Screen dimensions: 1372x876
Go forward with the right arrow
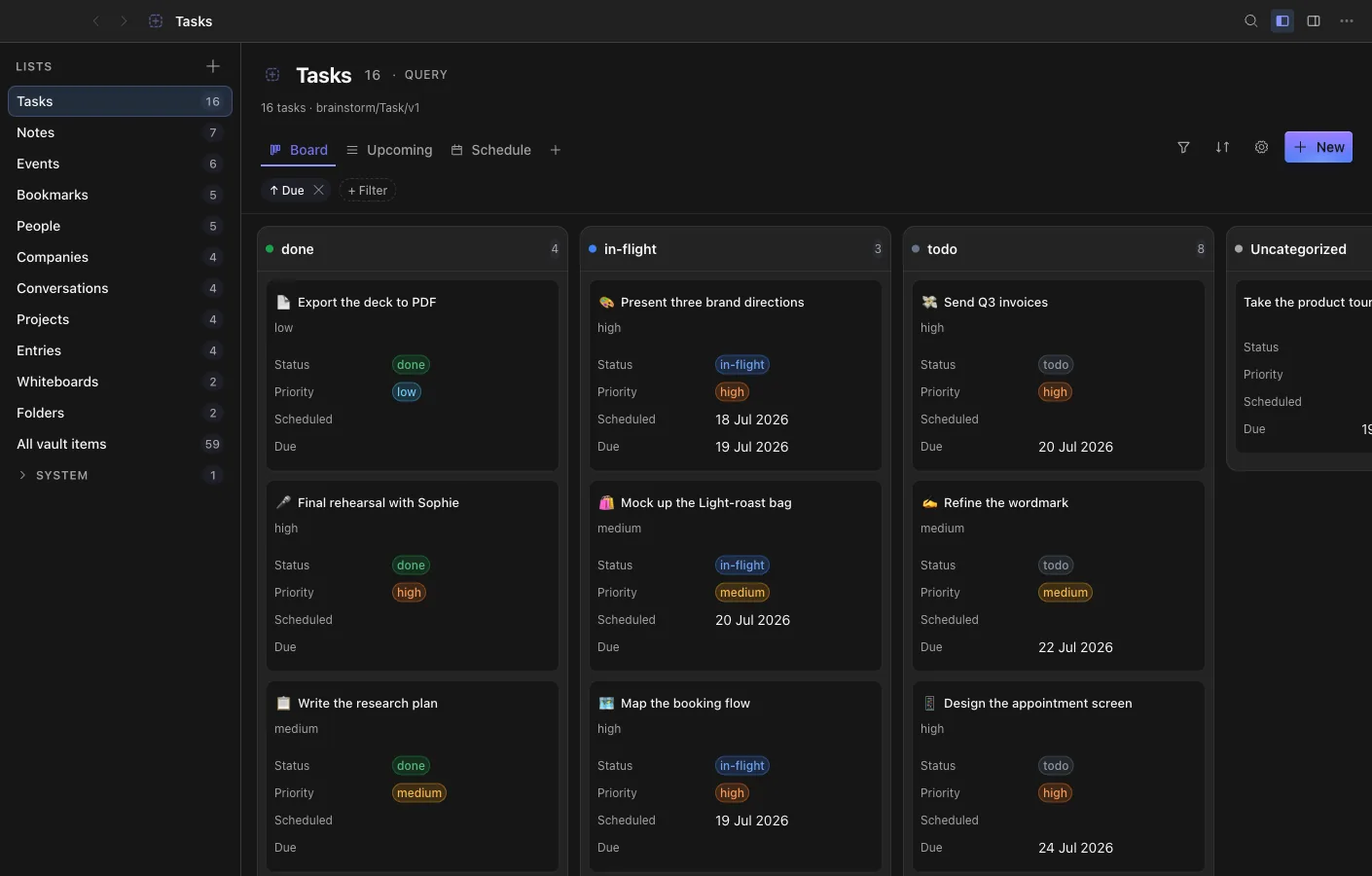point(124,20)
